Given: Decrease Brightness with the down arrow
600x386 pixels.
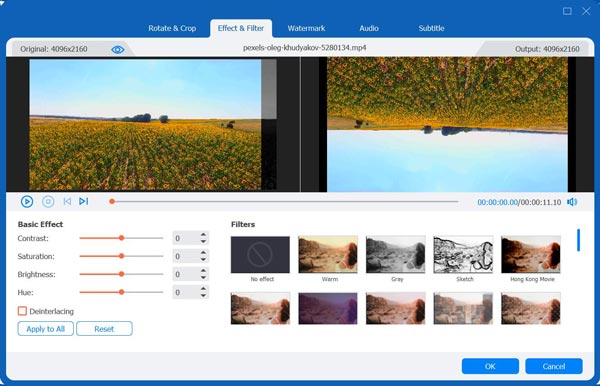Looking at the screenshot, I should 203,278.
